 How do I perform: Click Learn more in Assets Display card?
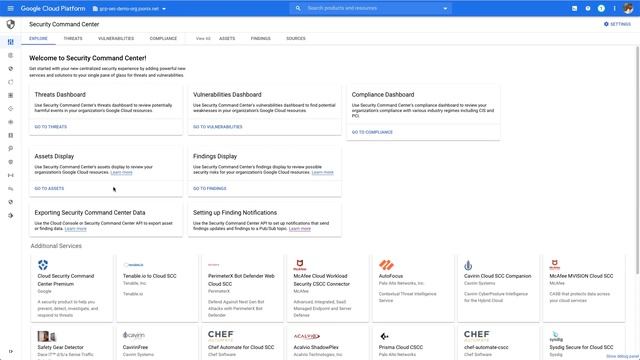pyautogui.click(x=121, y=173)
